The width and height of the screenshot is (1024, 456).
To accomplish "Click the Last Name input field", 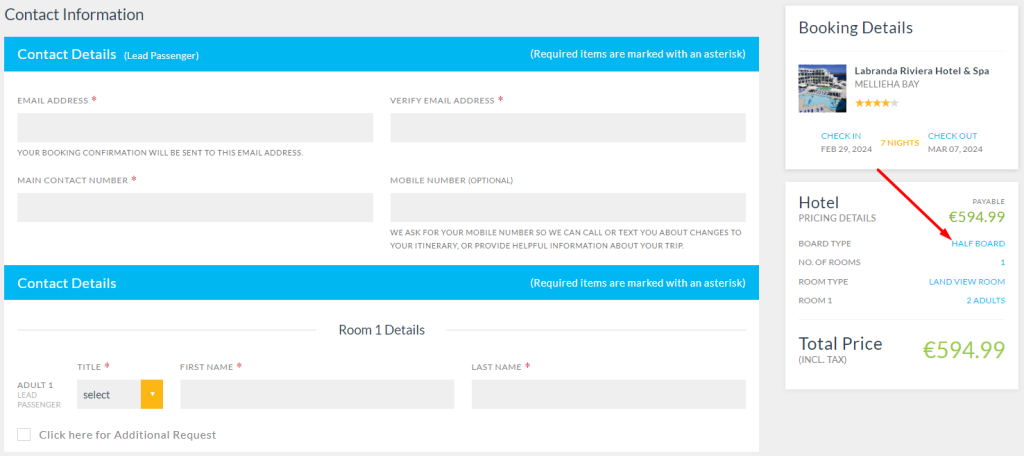I will tap(609, 395).
